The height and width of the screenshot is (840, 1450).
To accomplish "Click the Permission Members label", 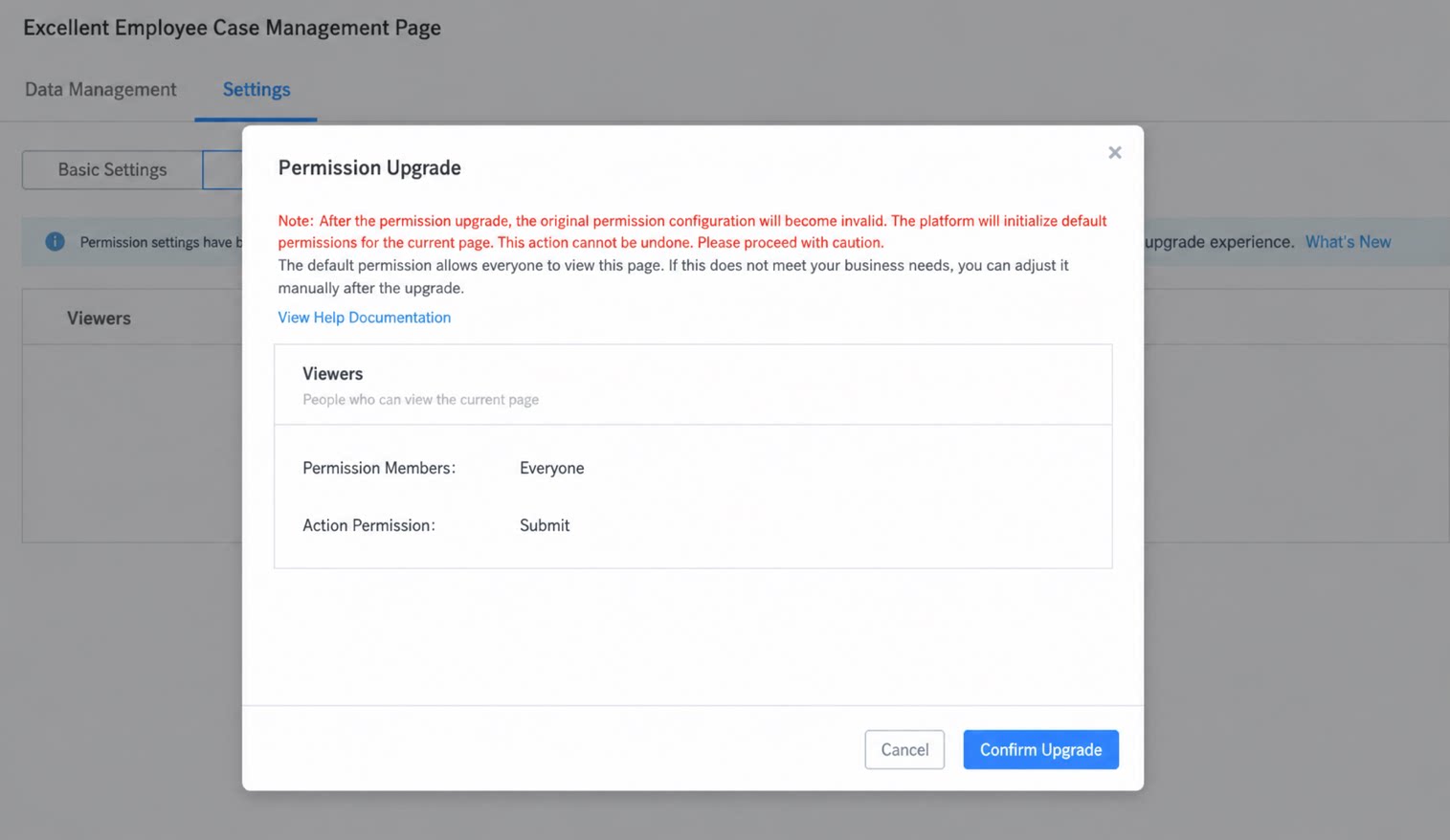I will point(379,468).
